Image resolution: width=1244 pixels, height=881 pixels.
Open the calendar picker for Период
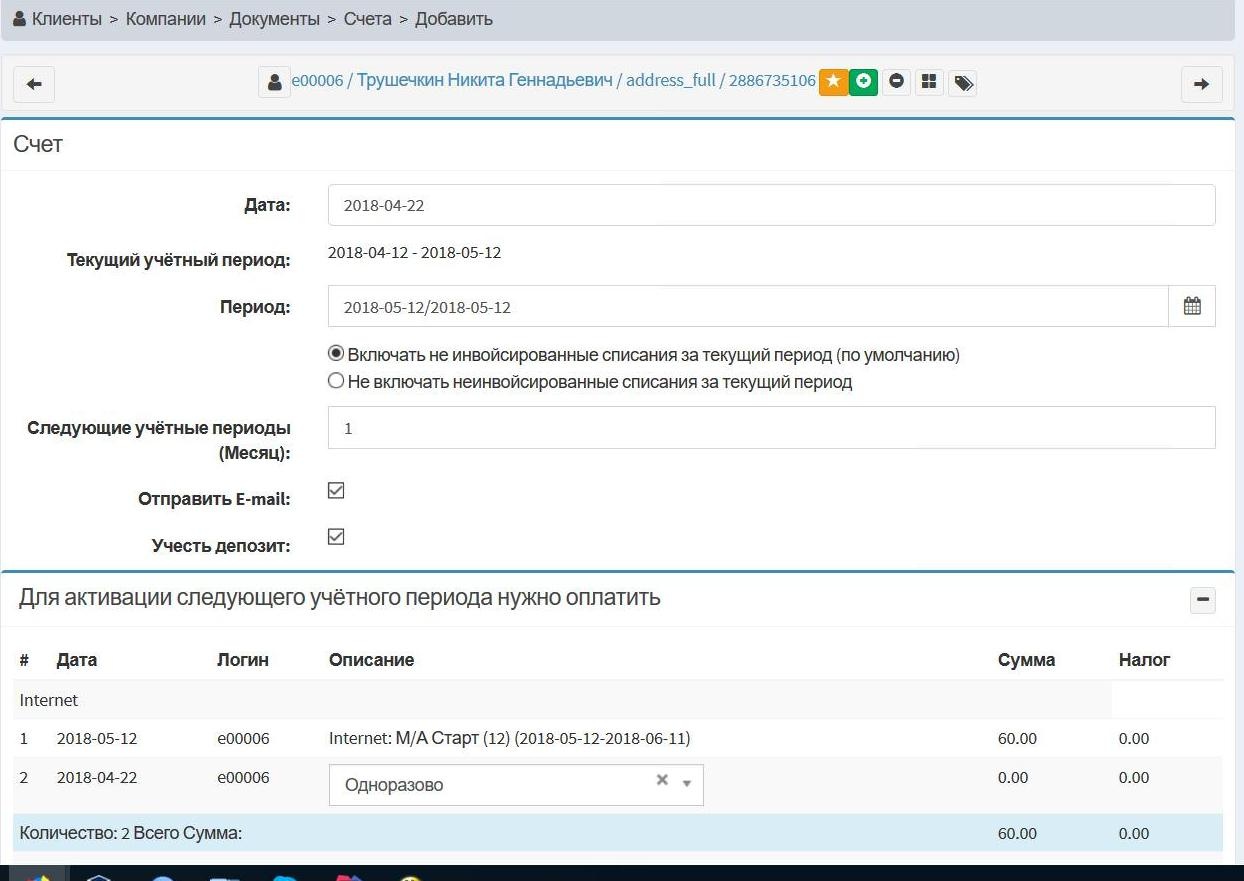tap(1191, 307)
